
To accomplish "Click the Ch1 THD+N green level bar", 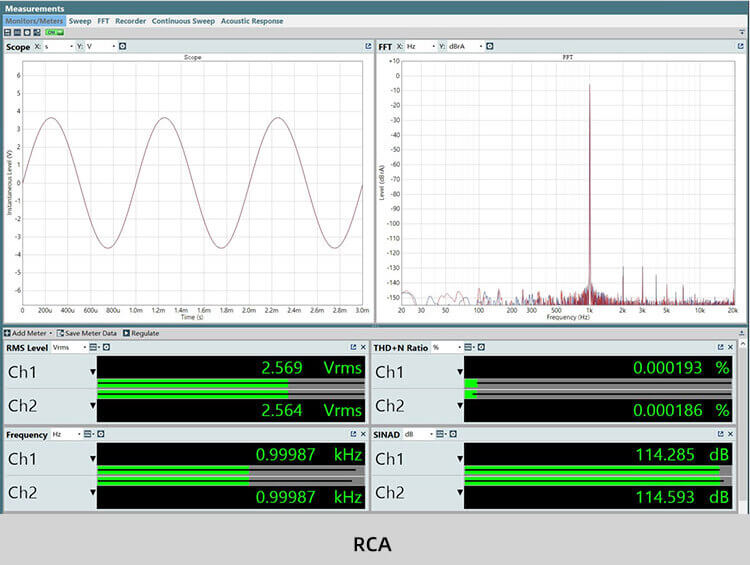I will tap(471, 384).
